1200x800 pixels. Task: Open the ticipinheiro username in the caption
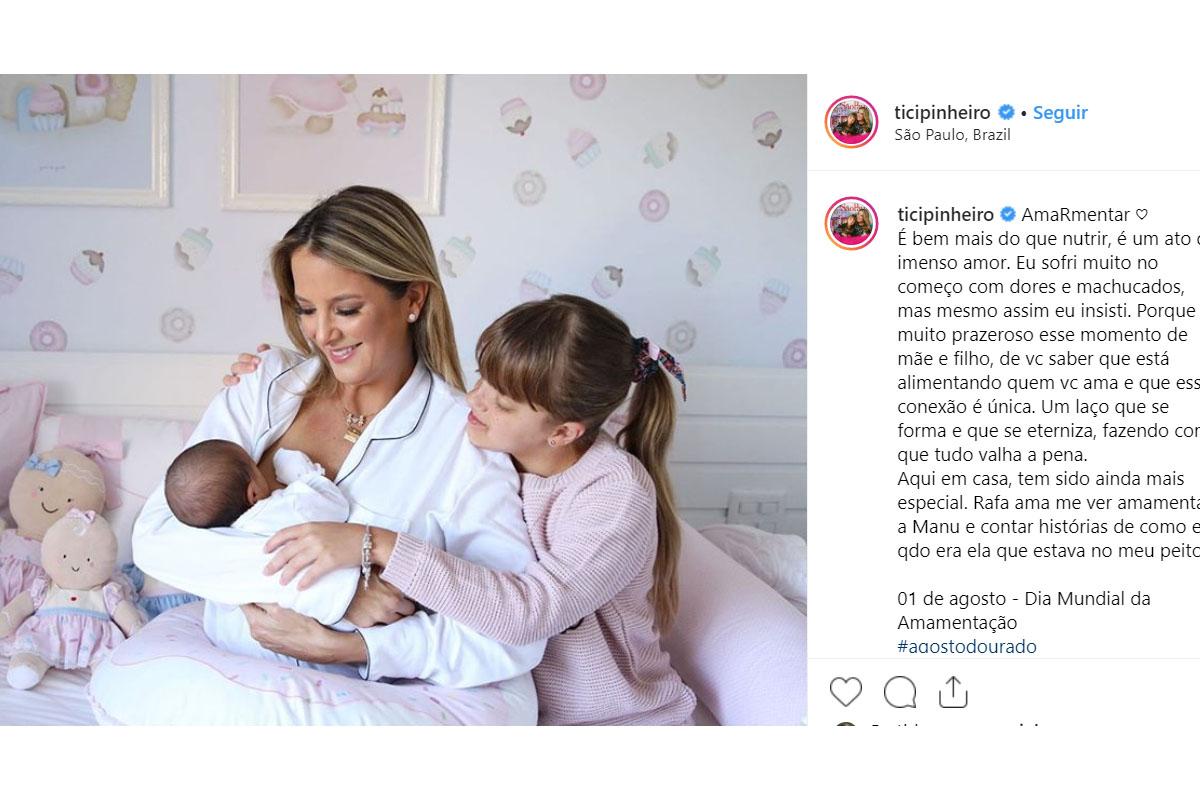coord(945,215)
